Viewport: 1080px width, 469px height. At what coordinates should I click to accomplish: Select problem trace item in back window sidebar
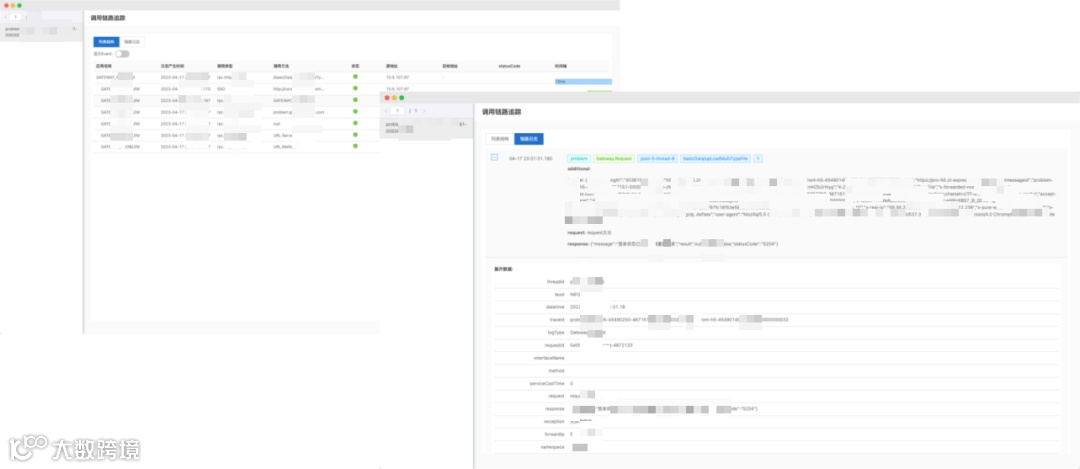(41, 32)
